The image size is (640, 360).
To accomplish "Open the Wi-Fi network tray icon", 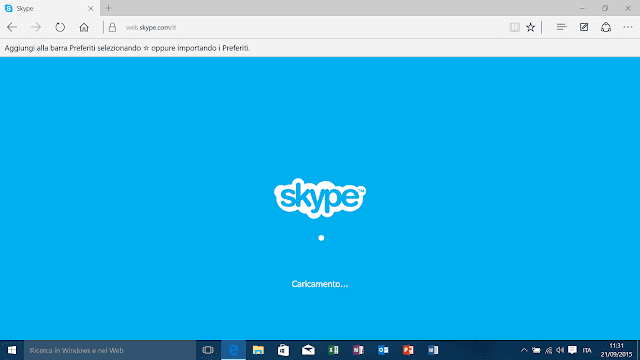I will 549,350.
